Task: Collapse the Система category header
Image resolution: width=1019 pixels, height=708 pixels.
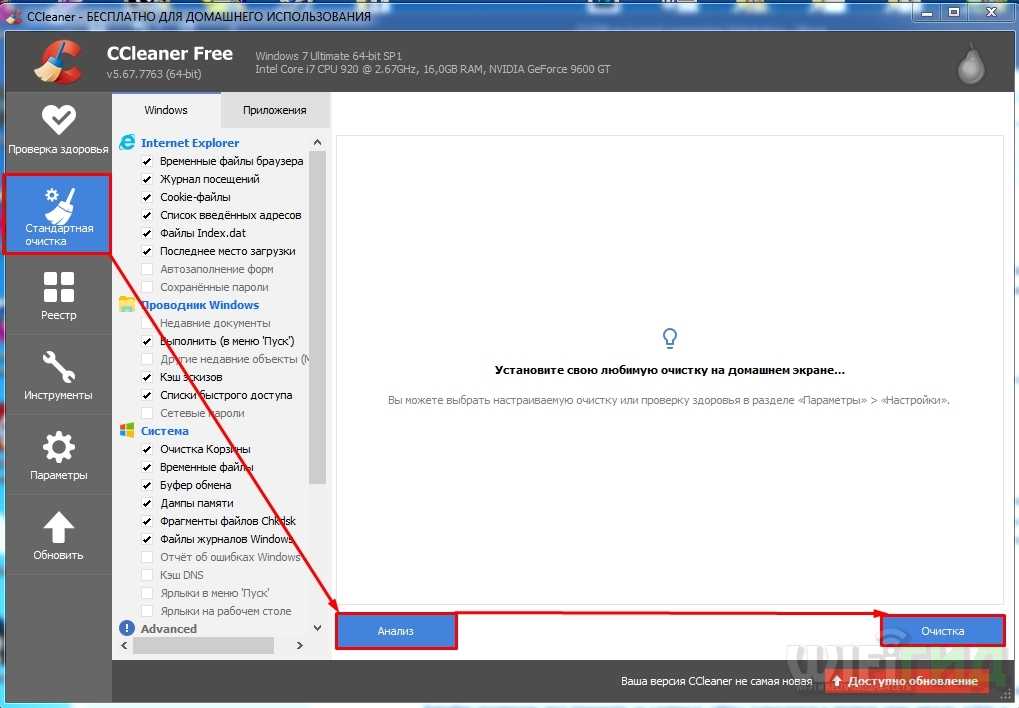Action: tap(164, 431)
